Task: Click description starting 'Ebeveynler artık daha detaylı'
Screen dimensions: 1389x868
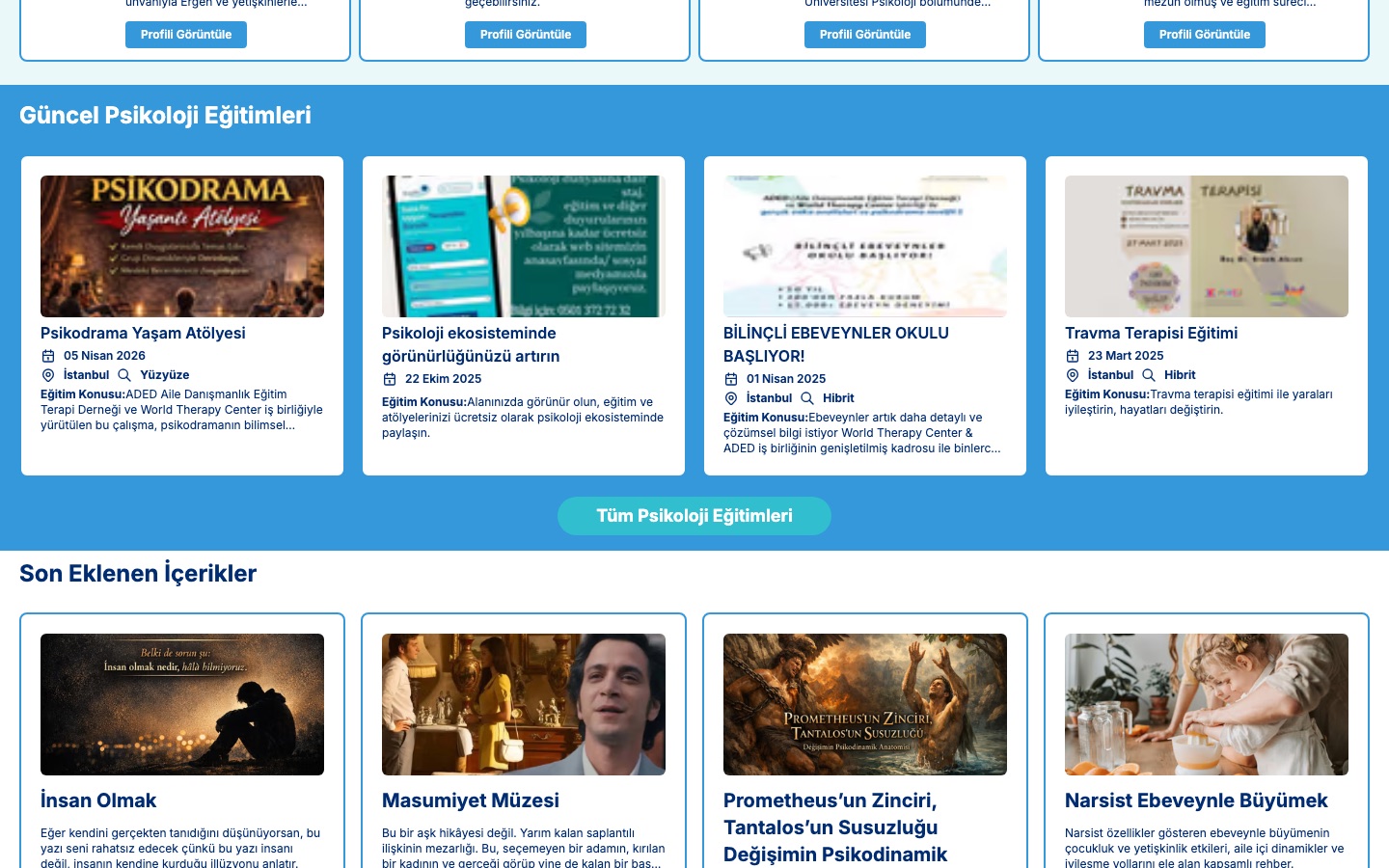Action: [862, 433]
